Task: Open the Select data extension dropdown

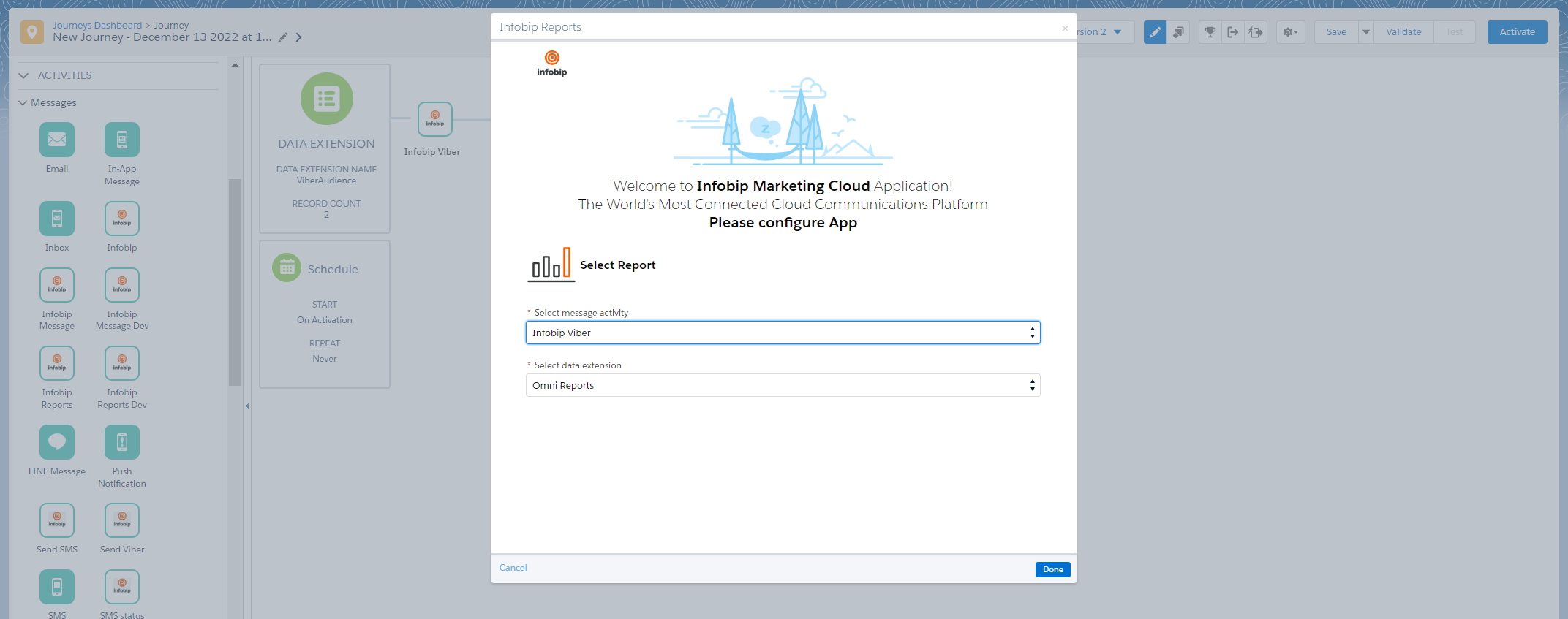Action: click(x=783, y=385)
